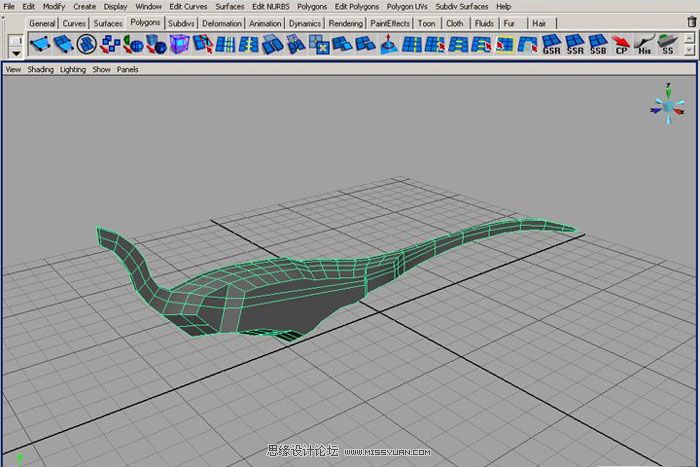This screenshot has height=467, width=700.
Task: Switch to the PaintEffects shelf tab
Action: [389, 23]
